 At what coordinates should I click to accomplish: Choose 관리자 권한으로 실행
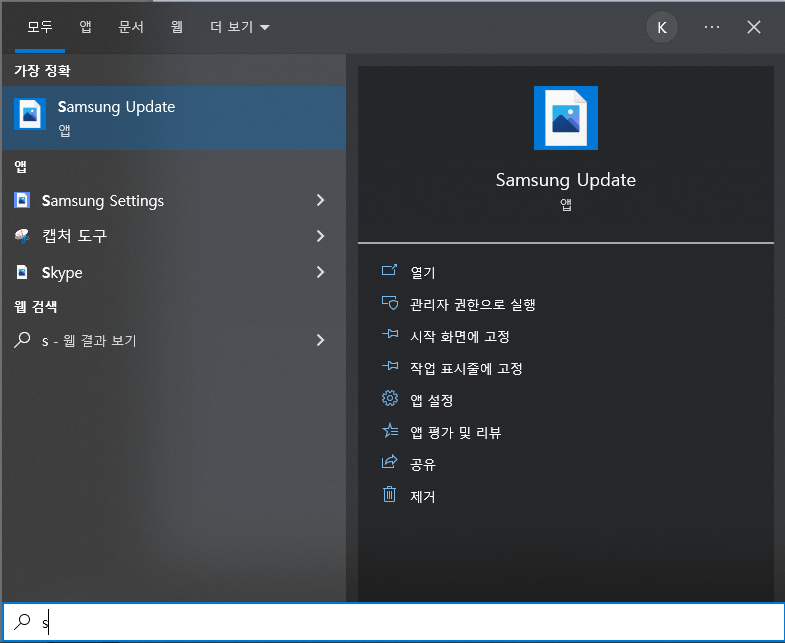pos(473,304)
